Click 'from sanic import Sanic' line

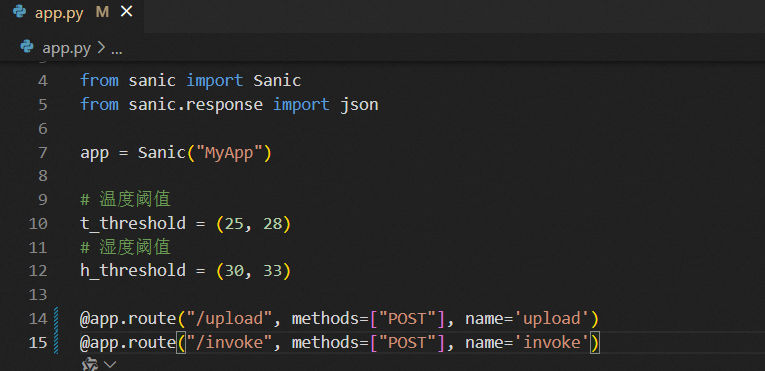[191, 81]
